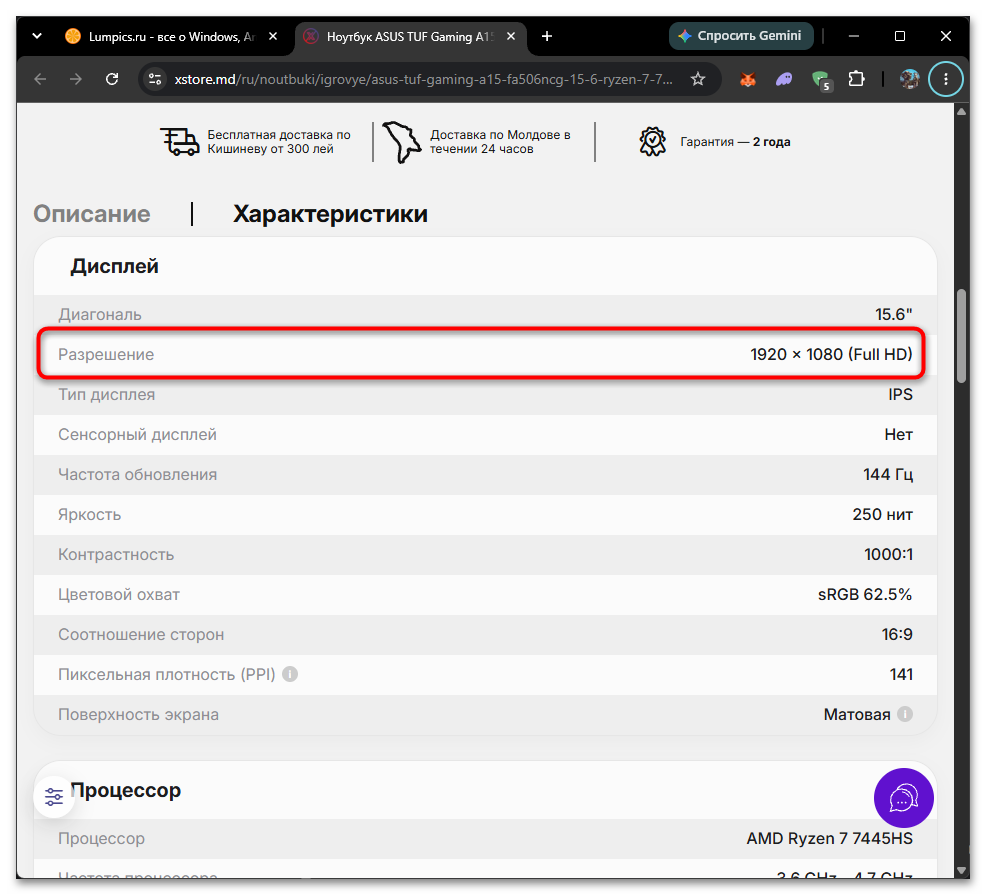
Task: Click the sRGB 62.5% value
Action: pyautogui.click(x=865, y=594)
